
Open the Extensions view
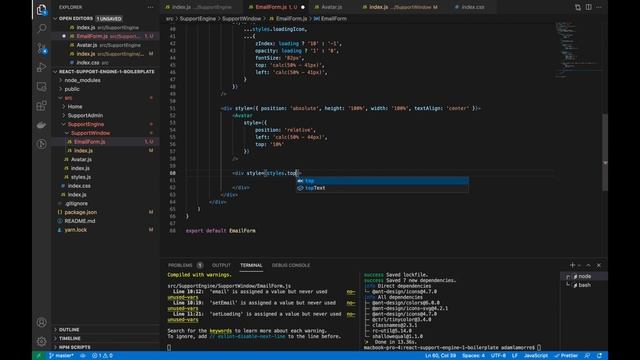pos(42,106)
